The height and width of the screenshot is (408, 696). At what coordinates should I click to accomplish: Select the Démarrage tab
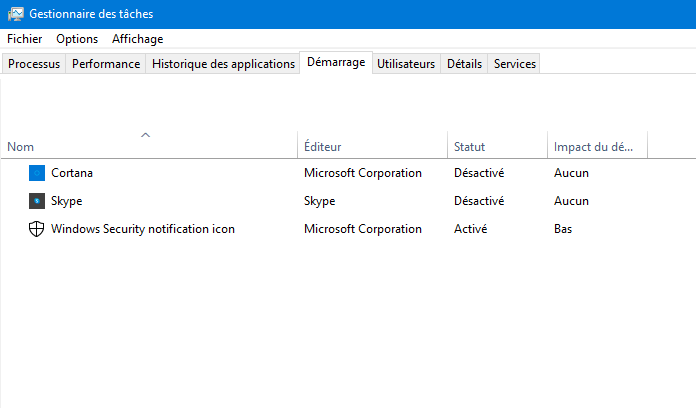[336, 62]
